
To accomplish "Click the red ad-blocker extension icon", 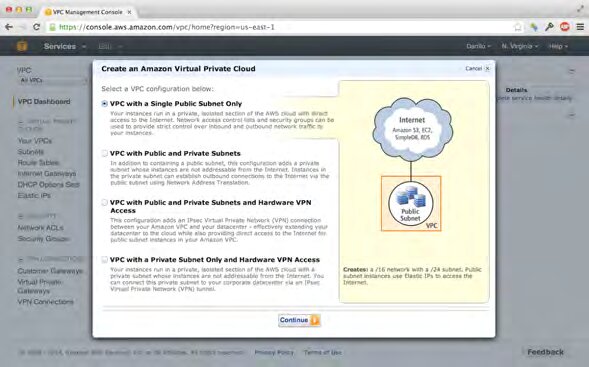I will [x=565, y=27].
